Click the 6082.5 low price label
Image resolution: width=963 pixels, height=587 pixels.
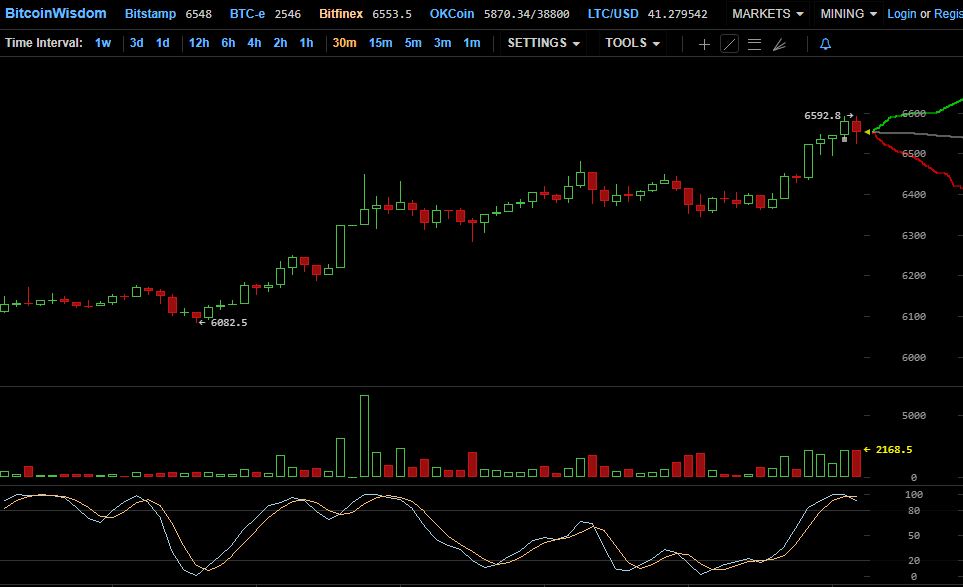click(228, 322)
